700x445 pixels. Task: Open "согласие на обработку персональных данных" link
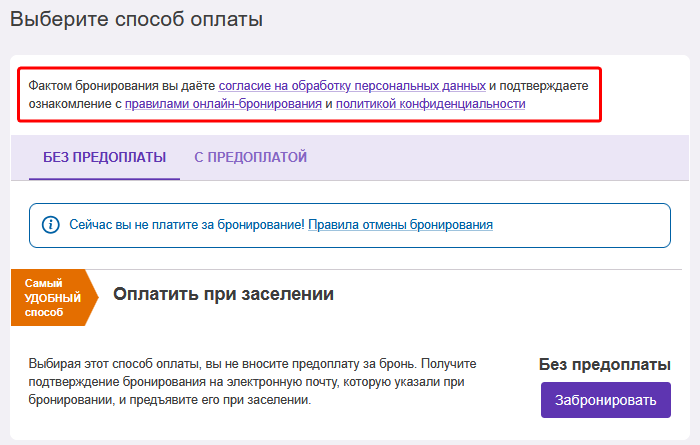[x=352, y=85]
